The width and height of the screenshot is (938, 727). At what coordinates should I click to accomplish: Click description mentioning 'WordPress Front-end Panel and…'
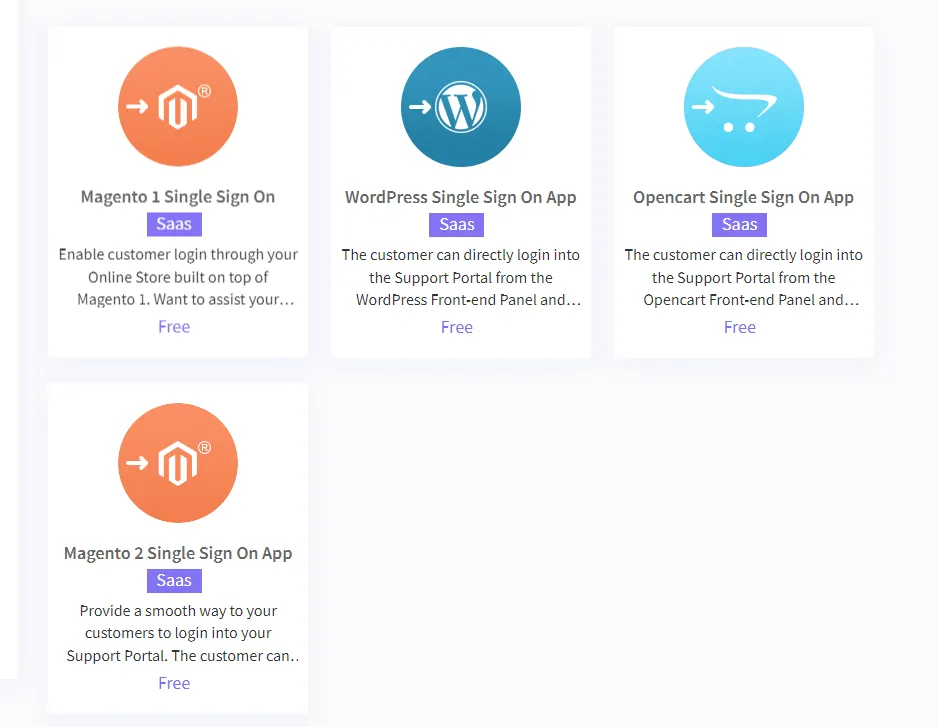461,278
